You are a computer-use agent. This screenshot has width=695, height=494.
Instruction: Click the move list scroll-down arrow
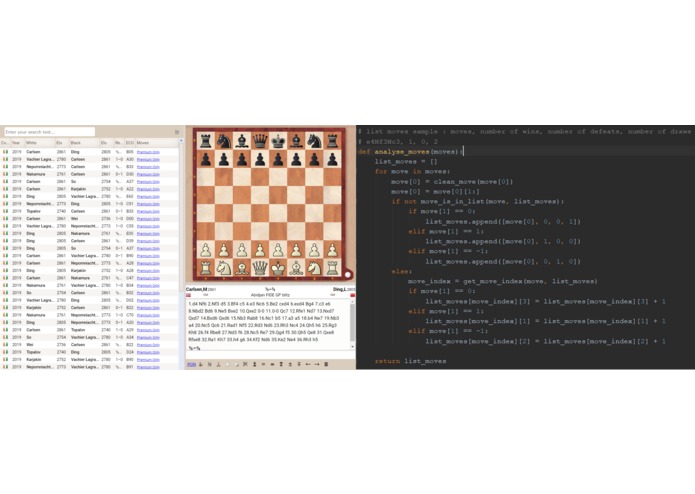pos(353,347)
